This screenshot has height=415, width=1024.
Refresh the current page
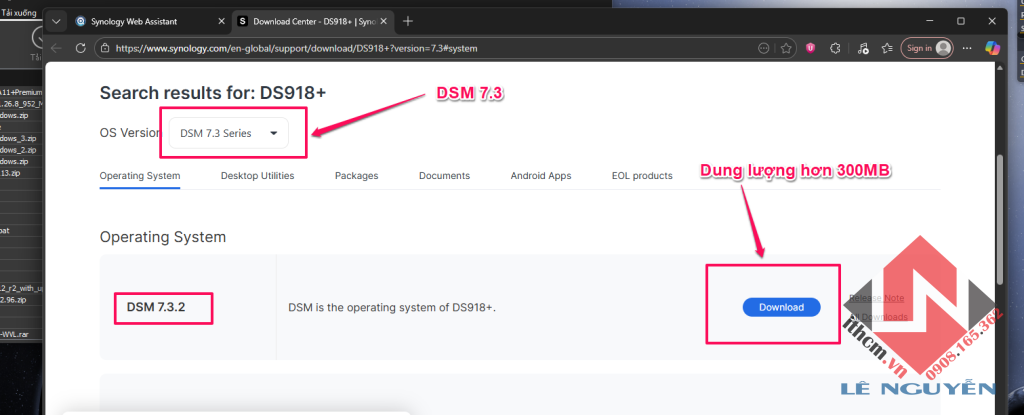click(x=81, y=48)
